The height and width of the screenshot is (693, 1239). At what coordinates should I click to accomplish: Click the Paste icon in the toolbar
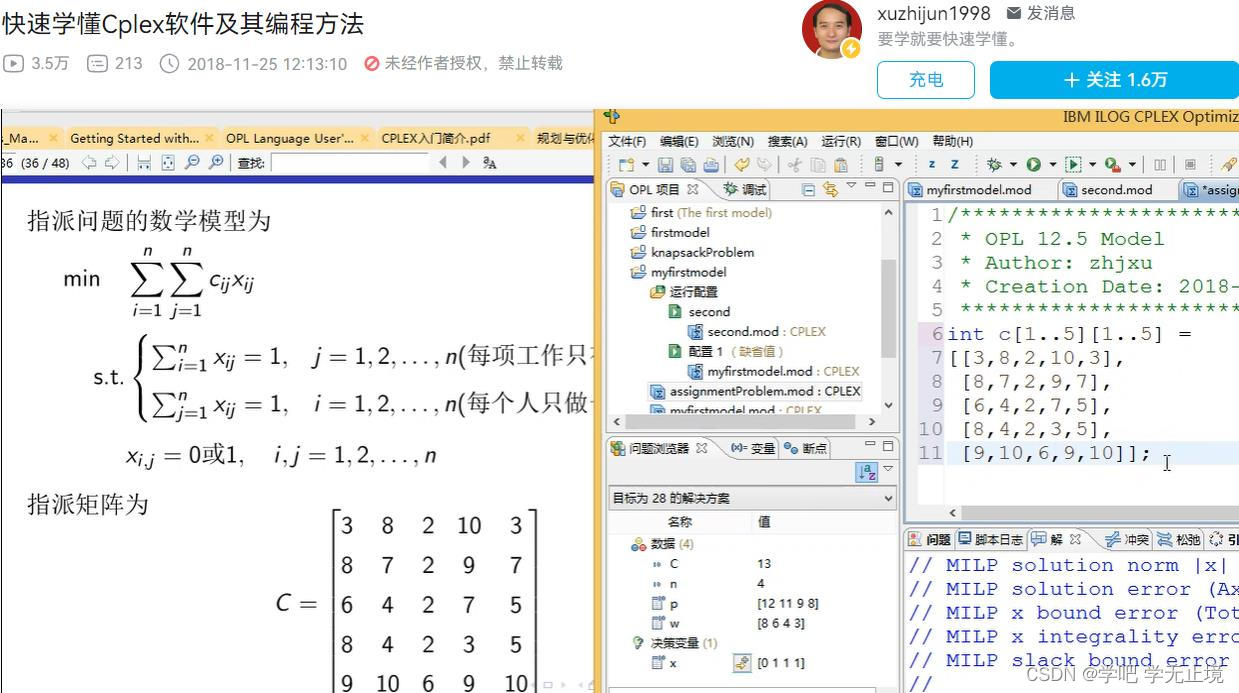[x=840, y=164]
